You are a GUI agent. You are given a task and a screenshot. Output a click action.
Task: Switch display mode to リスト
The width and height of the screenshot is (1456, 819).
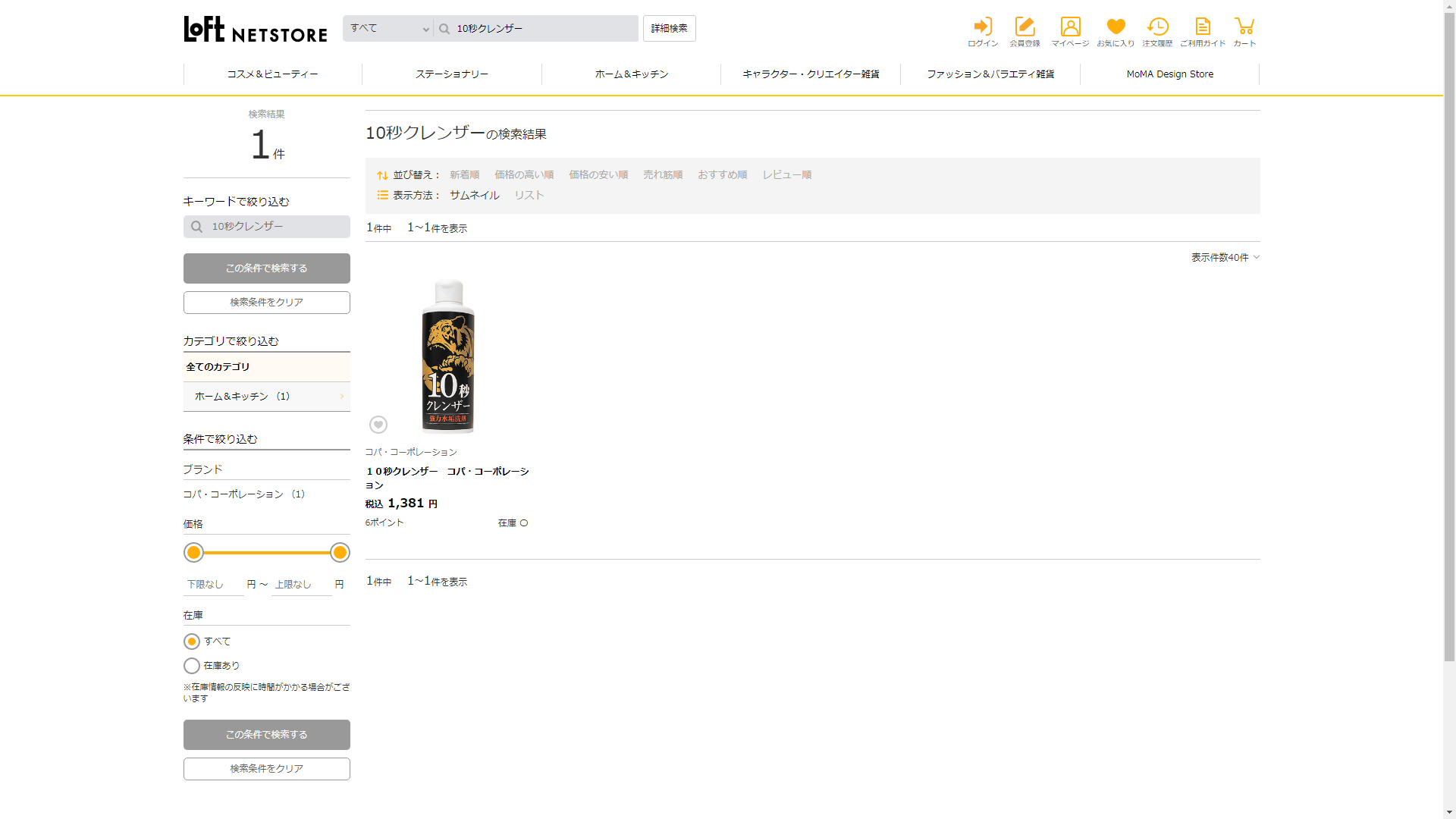(529, 196)
